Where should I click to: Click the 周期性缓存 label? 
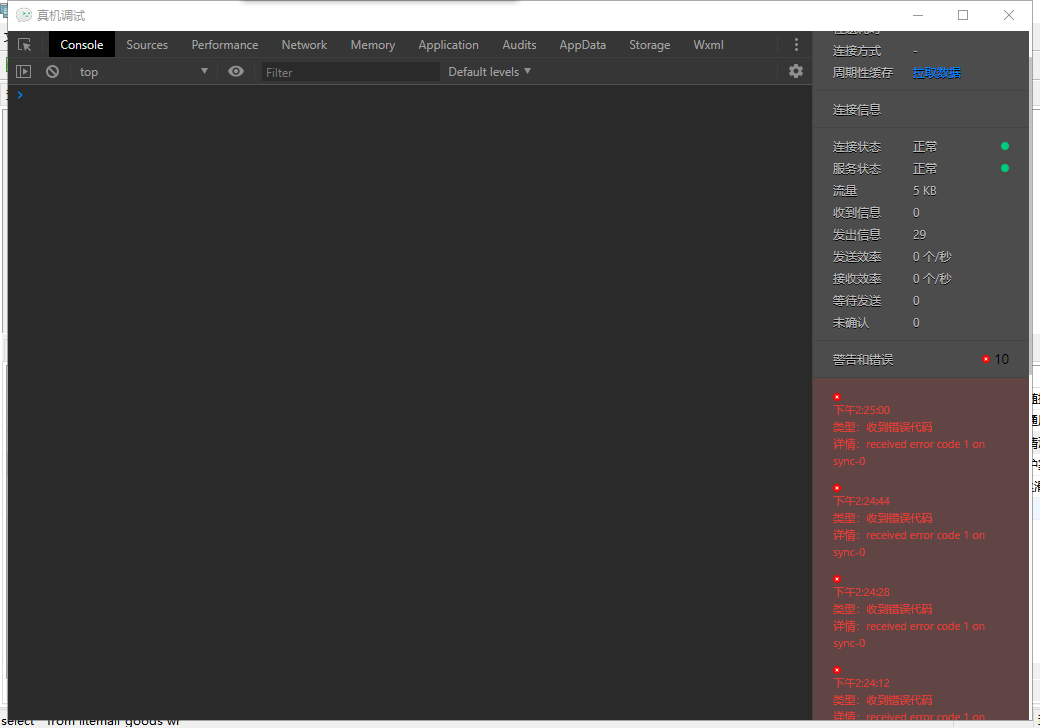(x=863, y=73)
